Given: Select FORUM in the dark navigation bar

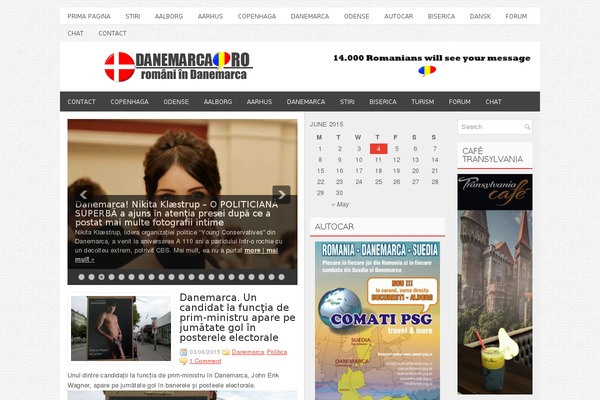Looking at the screenshot, I should [x=460, y=102].
